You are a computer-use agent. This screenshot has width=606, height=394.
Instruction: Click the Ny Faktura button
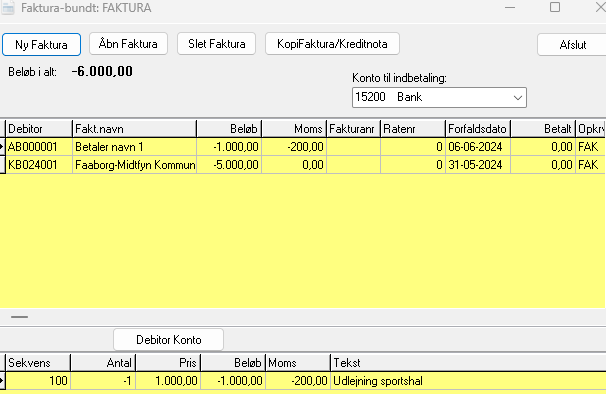pos(41,44)
